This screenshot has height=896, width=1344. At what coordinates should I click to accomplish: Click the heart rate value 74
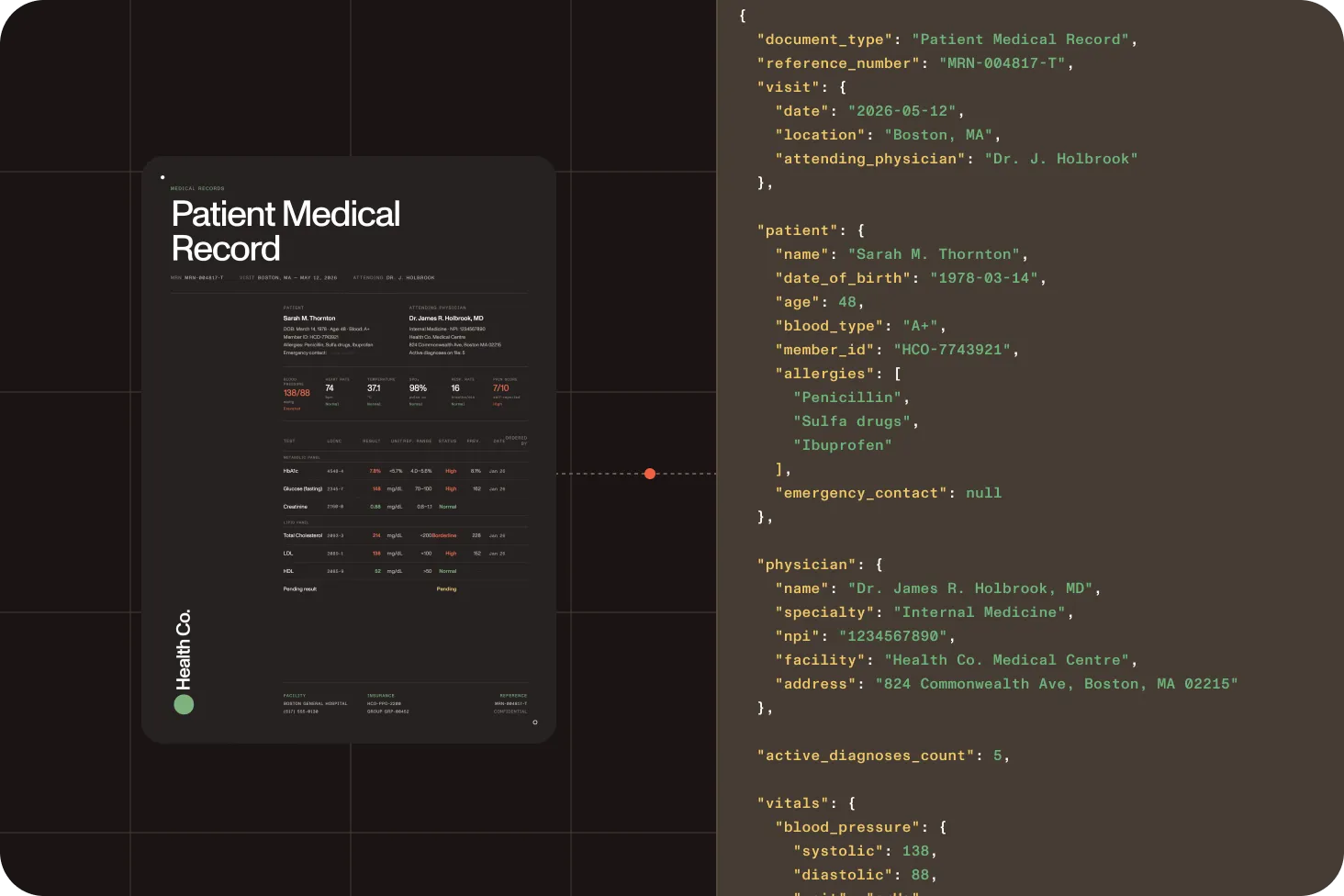330,388
